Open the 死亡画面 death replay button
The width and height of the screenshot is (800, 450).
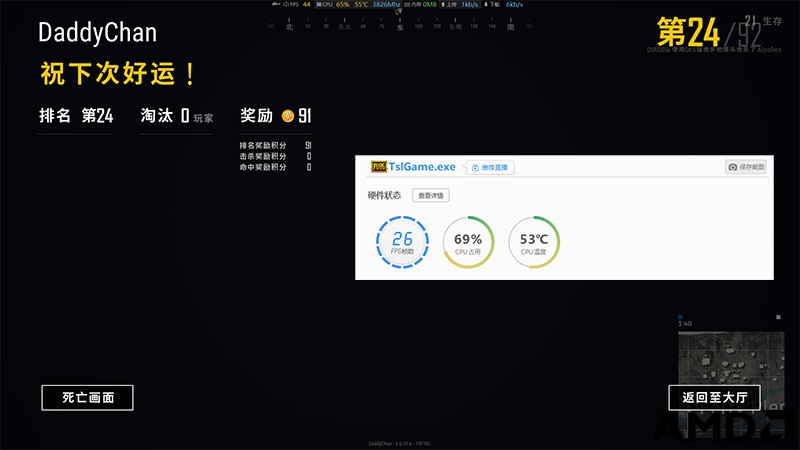coord(87,397)
